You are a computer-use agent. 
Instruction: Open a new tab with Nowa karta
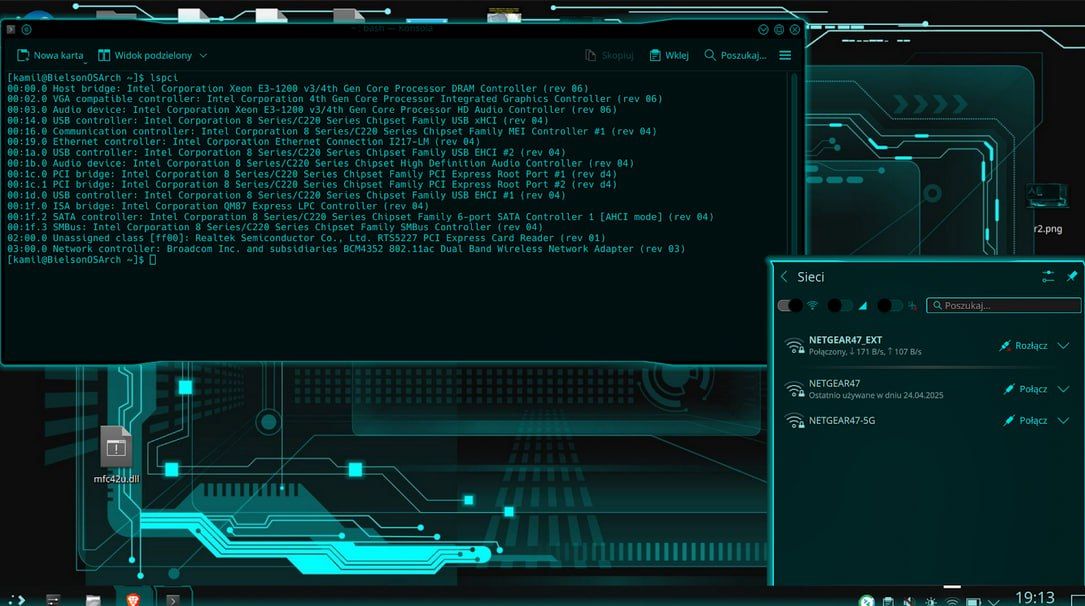50,55
